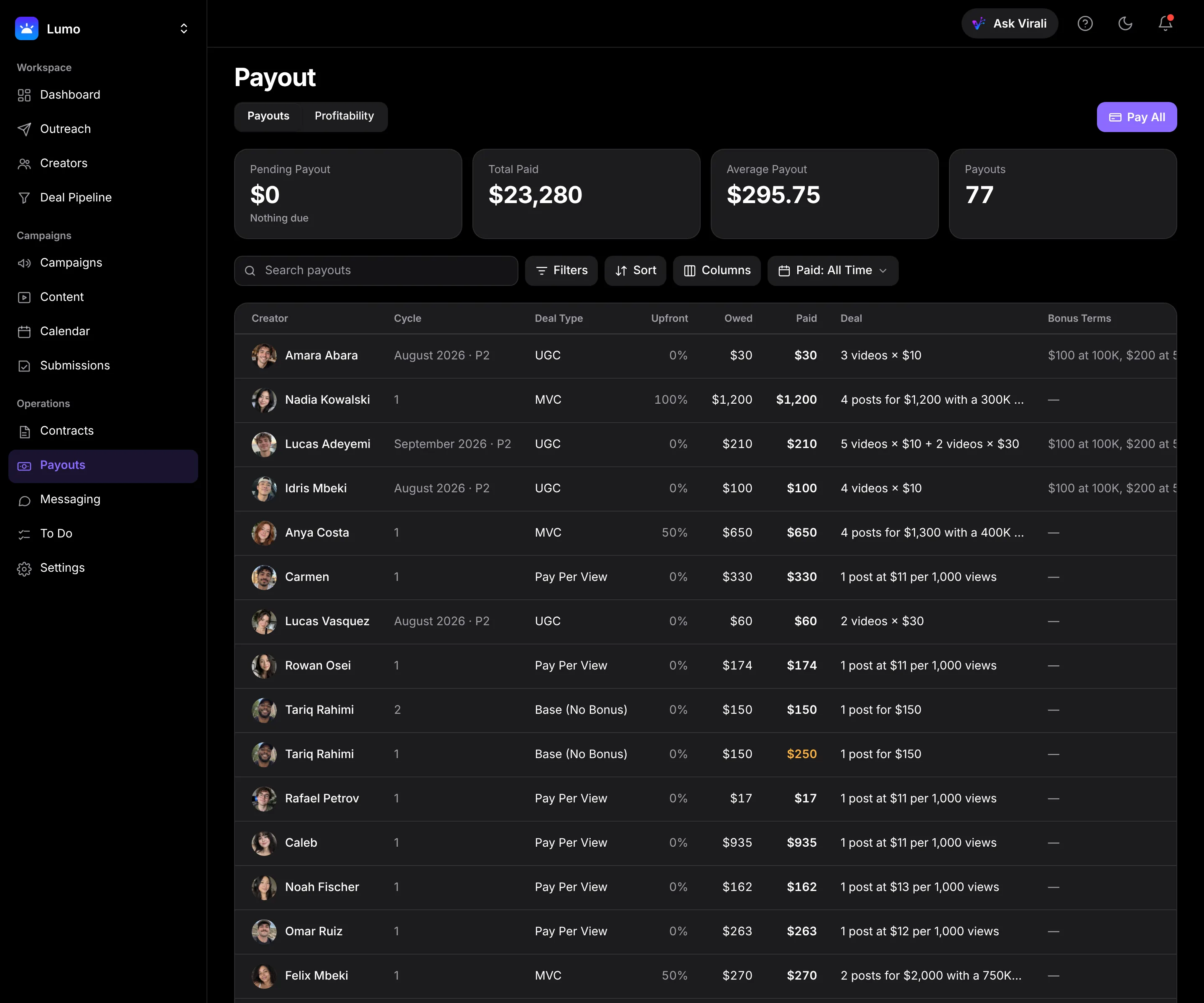Viewport: 1204px width, 1003px height.
Task: Click Felix Mbeki's avatar
Action: tap(264, 976)
